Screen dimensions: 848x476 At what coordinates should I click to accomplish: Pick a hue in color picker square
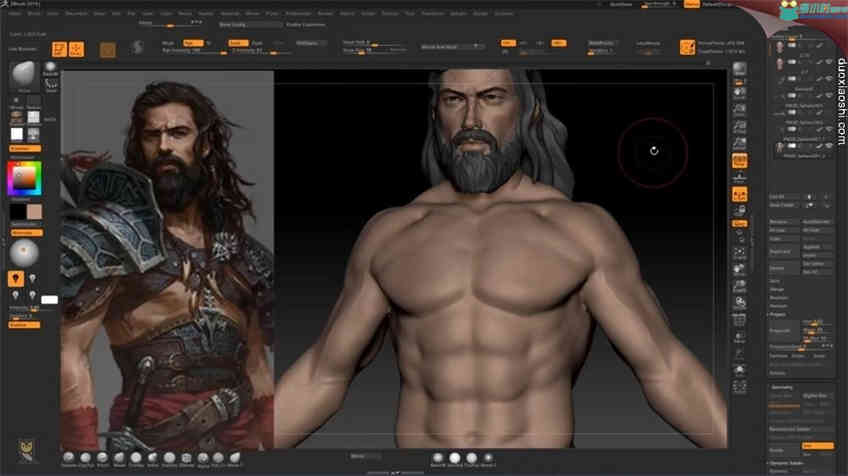[24, 178]
